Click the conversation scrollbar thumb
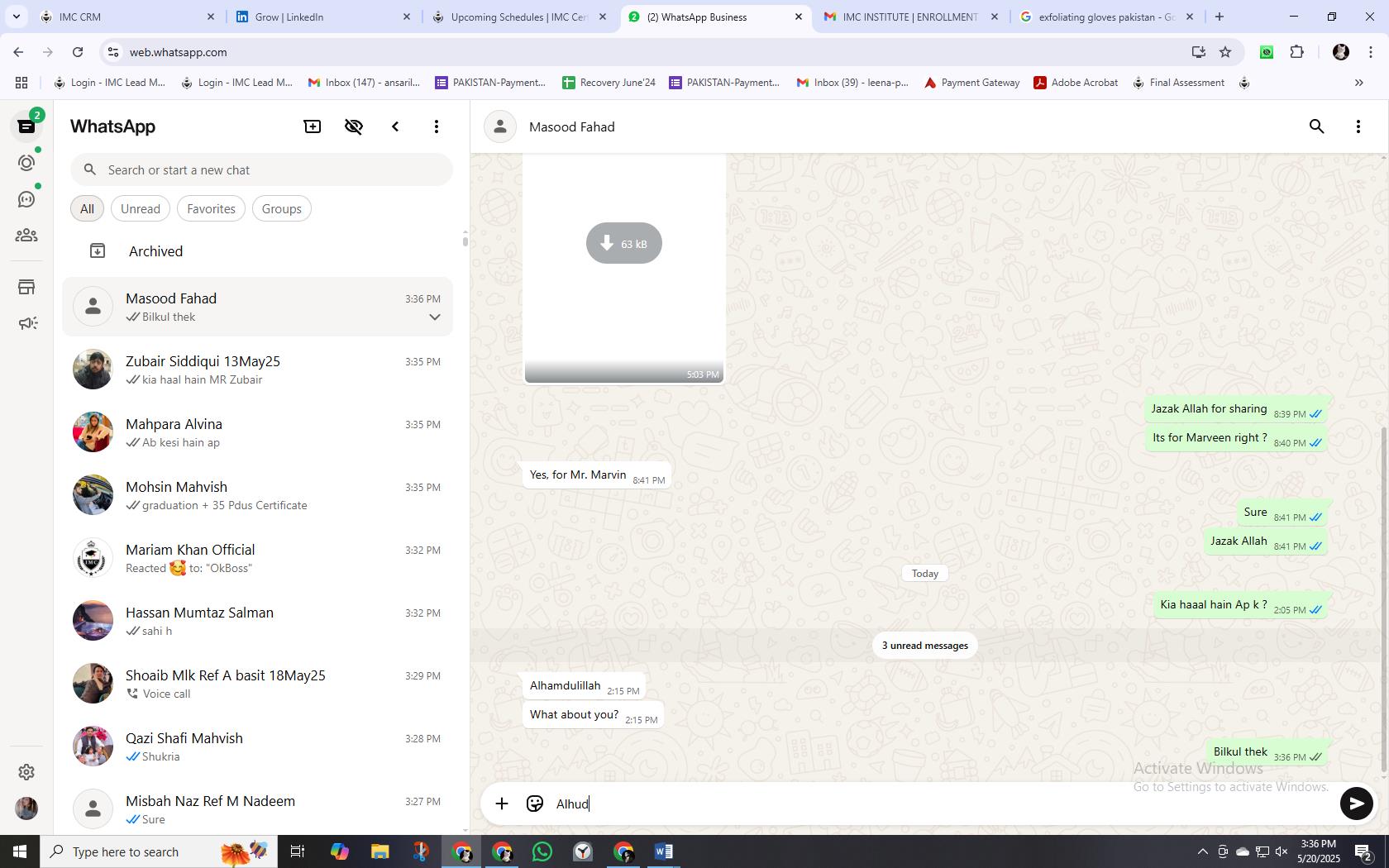Screen dimensions: 1389x868 1384,599
